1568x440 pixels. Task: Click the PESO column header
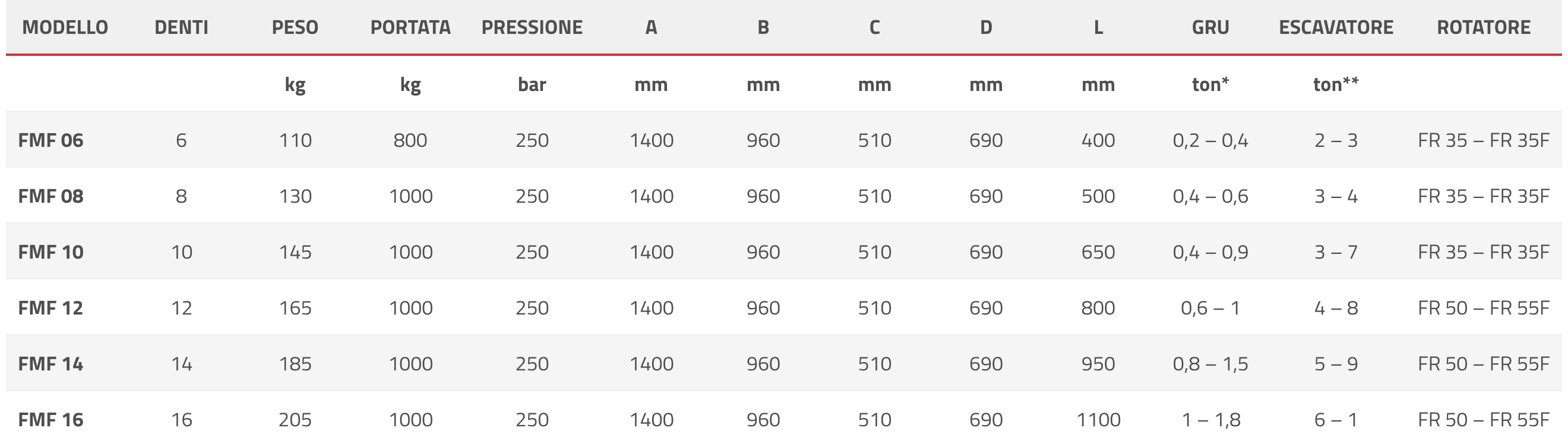tap(295, 27)
